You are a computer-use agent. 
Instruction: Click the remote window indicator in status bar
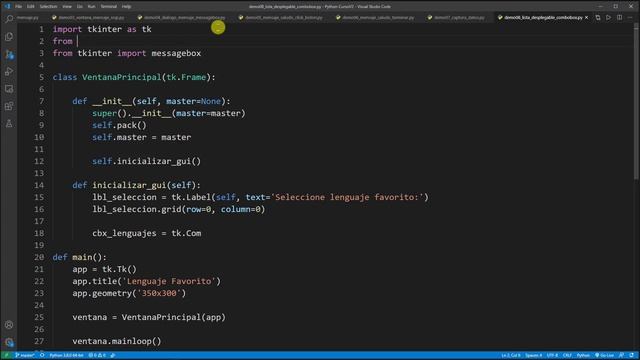click(6, 356)
